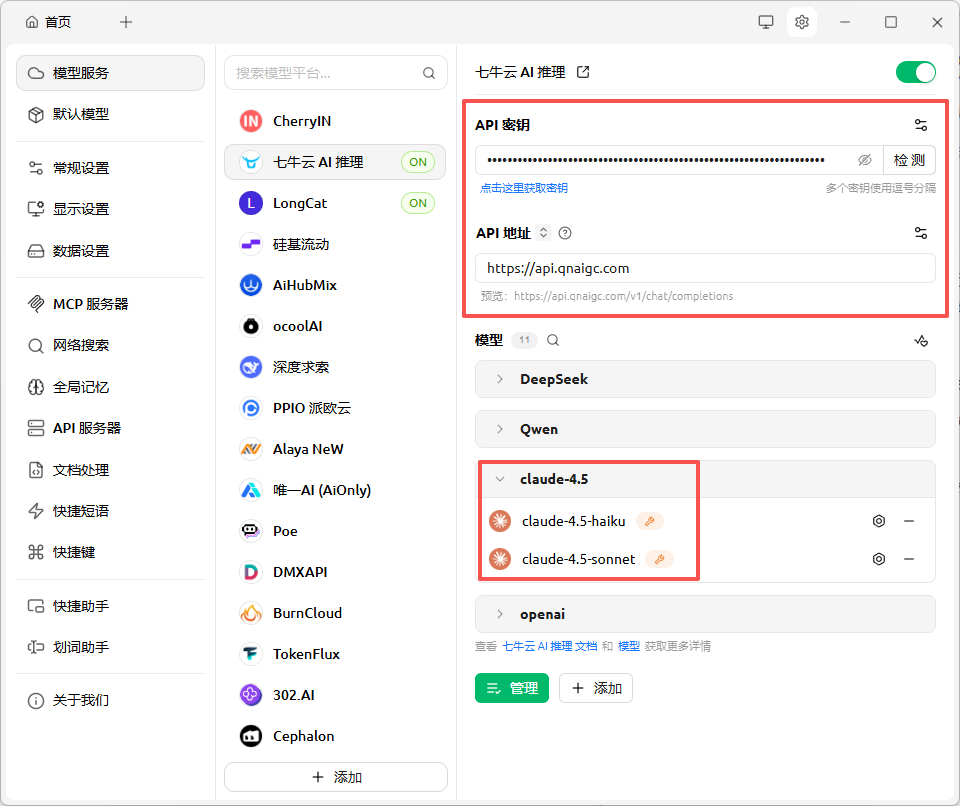Click the API key settings sliders icon
Viewport: 960px width, 806px height.
point(920,125)
